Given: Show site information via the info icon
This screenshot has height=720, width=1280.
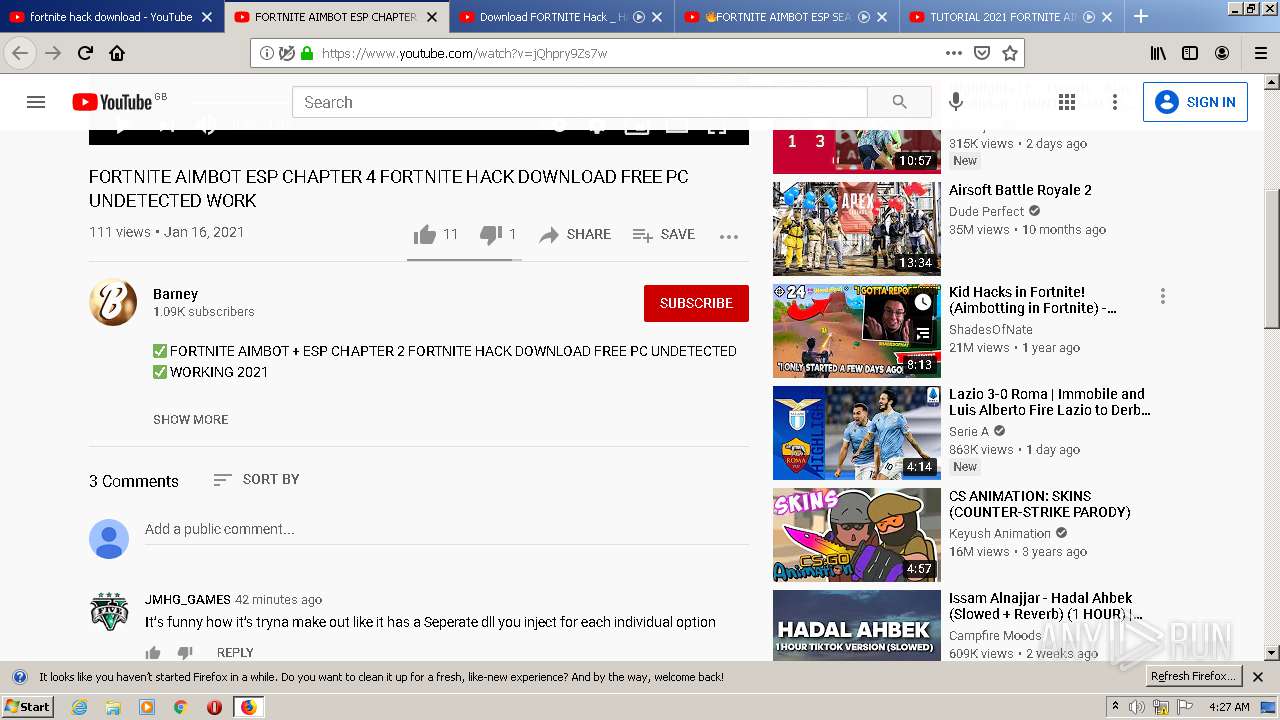Looking at the screenshot, I should (267, 53).
